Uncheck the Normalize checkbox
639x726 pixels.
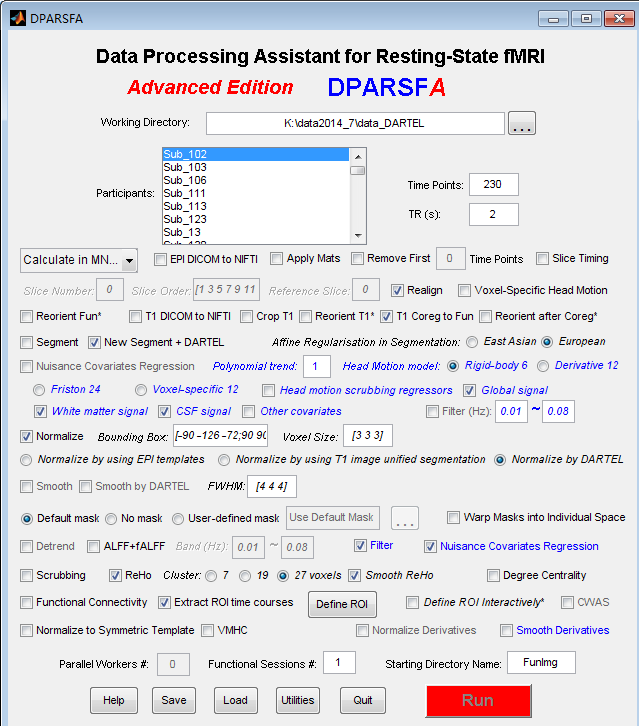[x=26, y=436]
